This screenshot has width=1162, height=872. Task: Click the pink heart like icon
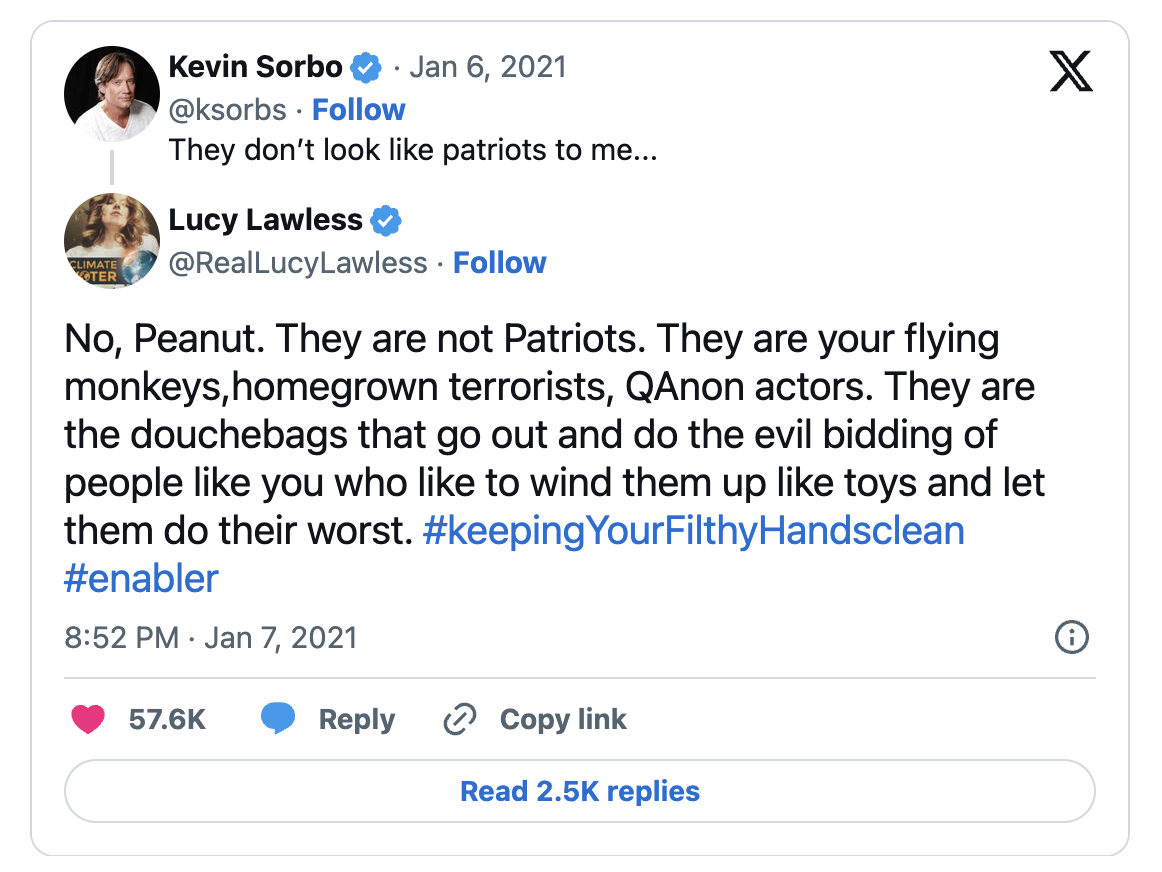(88, 719)
